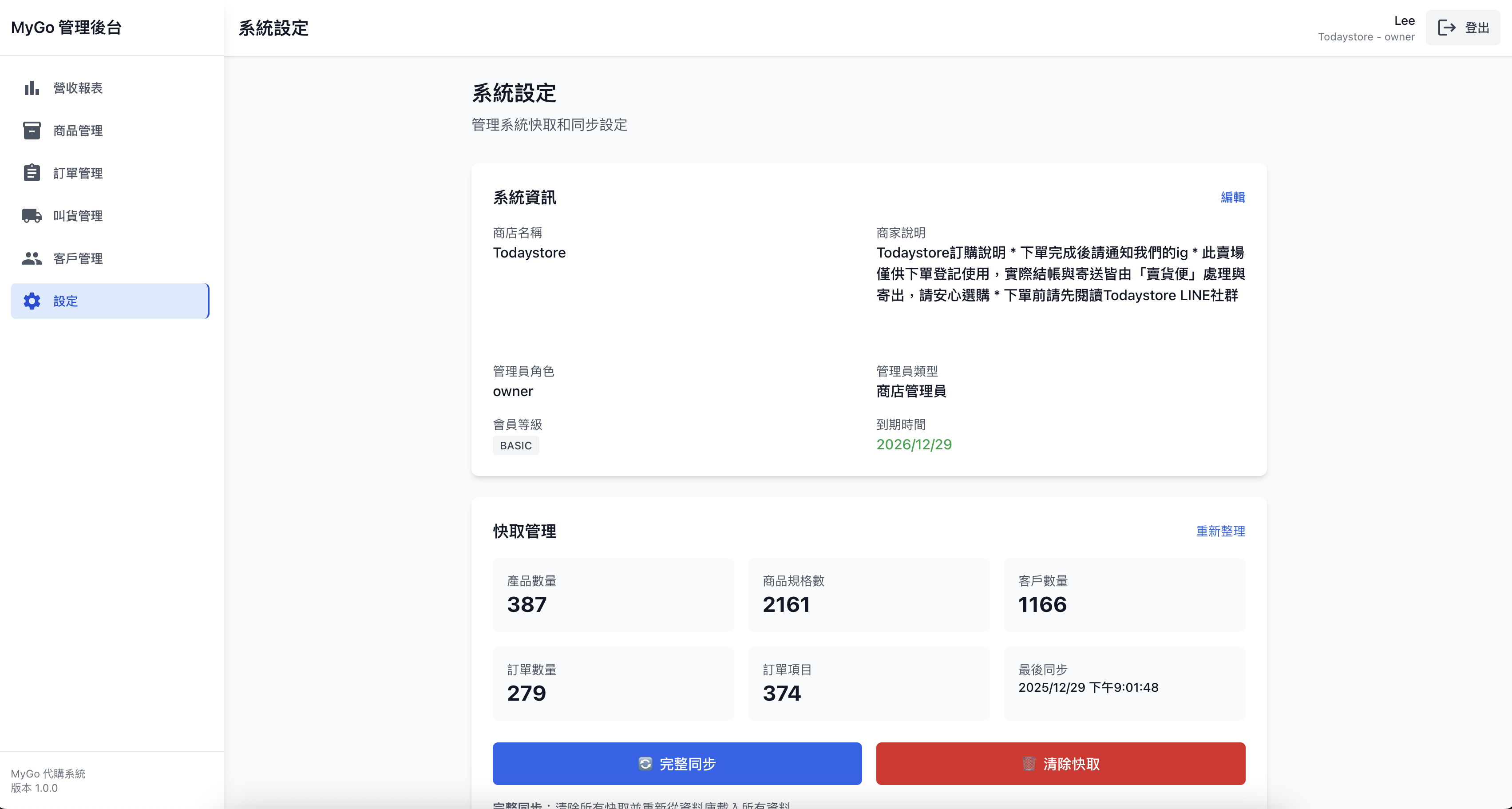Click the 產品數量 stat card showing 387
1512x809 pixels.
[x=613, y=595]
